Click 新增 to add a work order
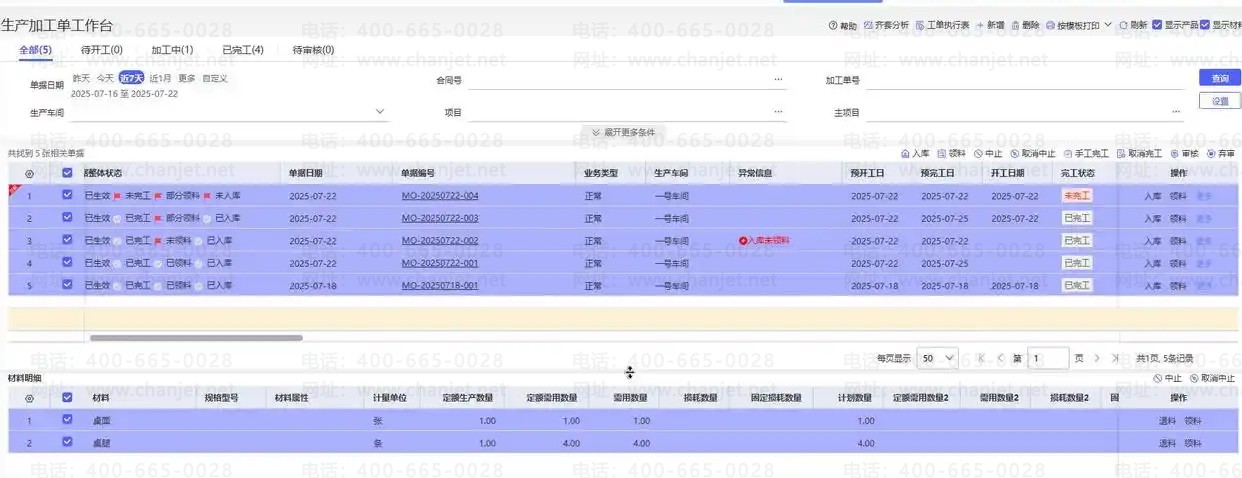 click(990, 26)
